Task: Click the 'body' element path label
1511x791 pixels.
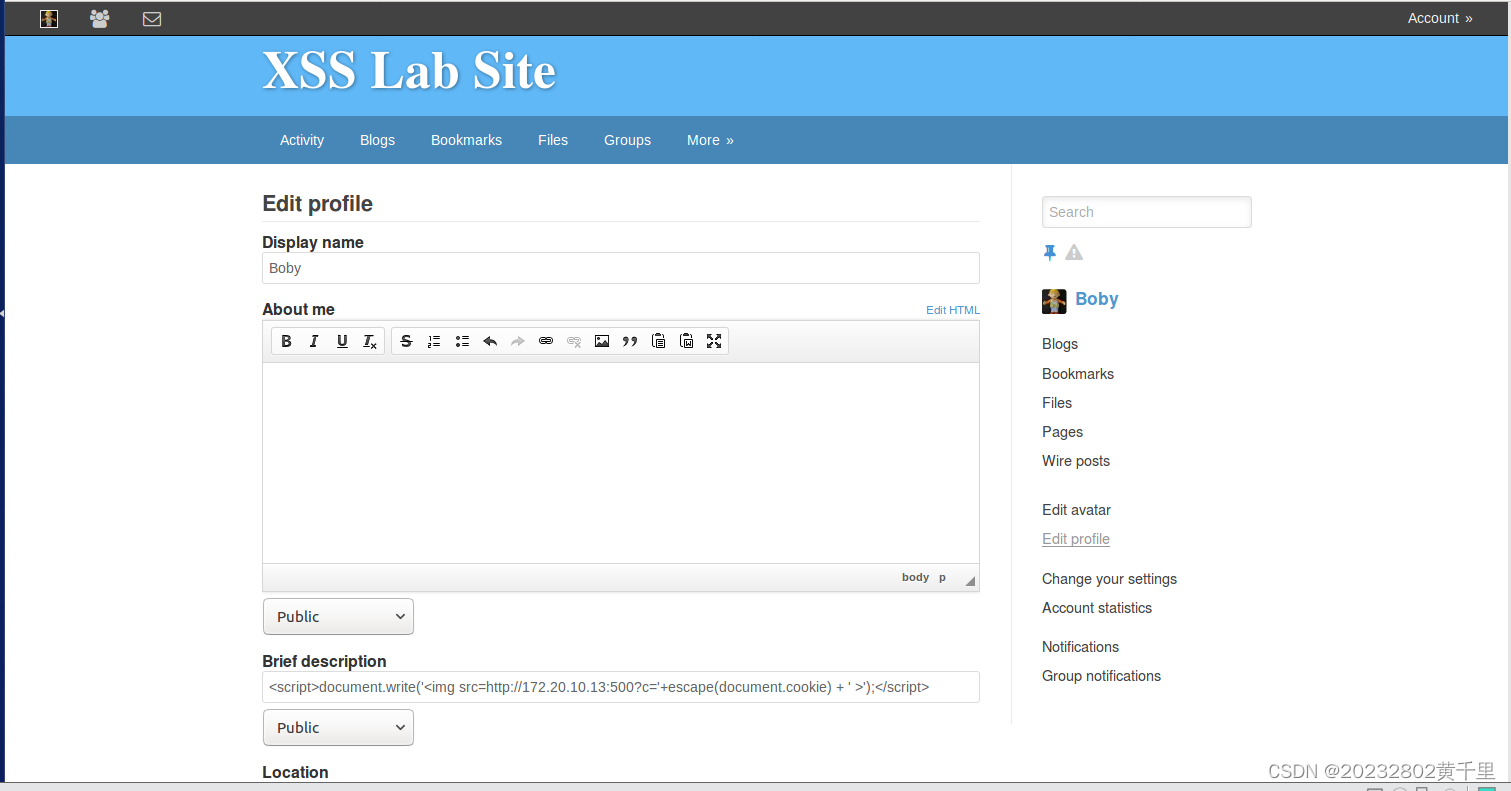Action: pyautogui.click(x=915, y=577)
